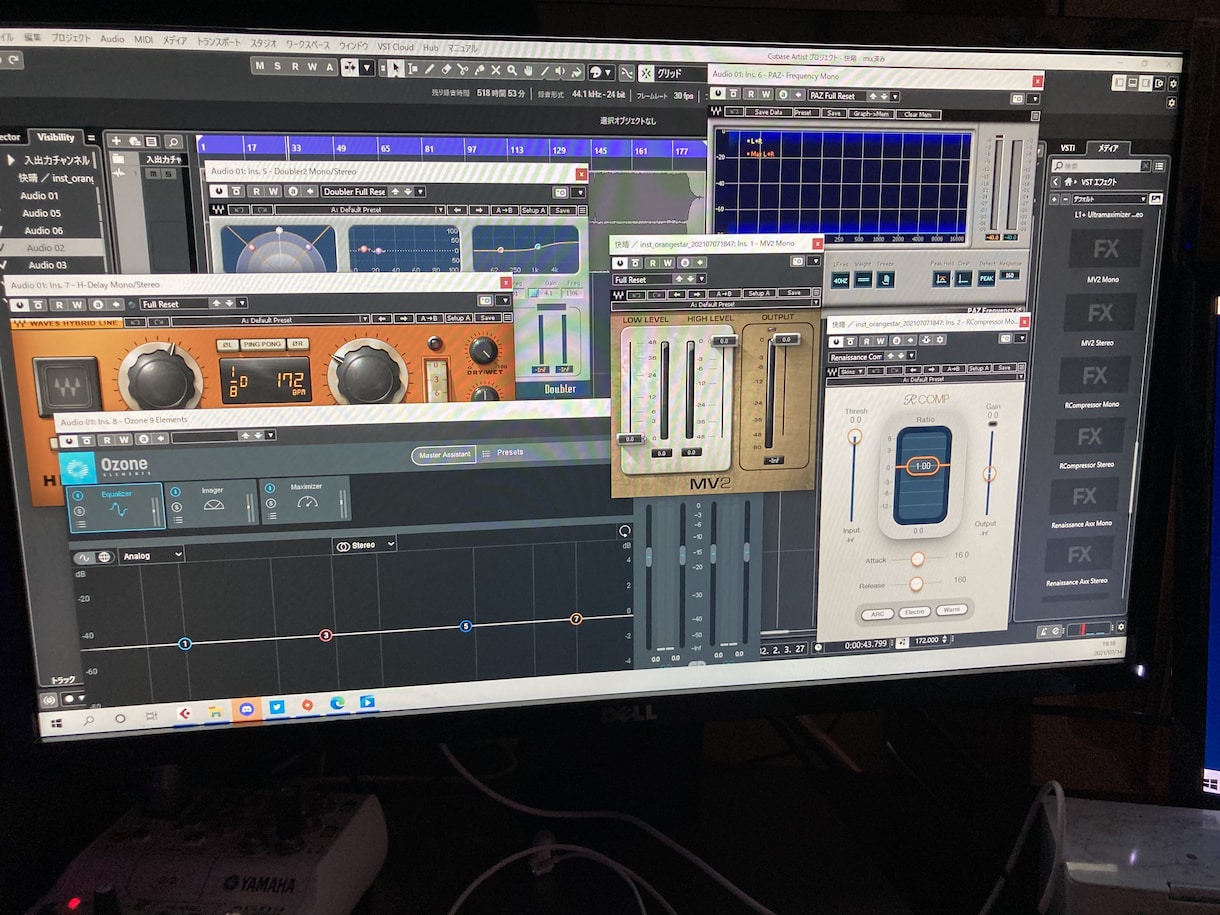Screen dimensions: 1220x915
Task: Open the プロジェクト menu
Action: click(x=71, y=37)
